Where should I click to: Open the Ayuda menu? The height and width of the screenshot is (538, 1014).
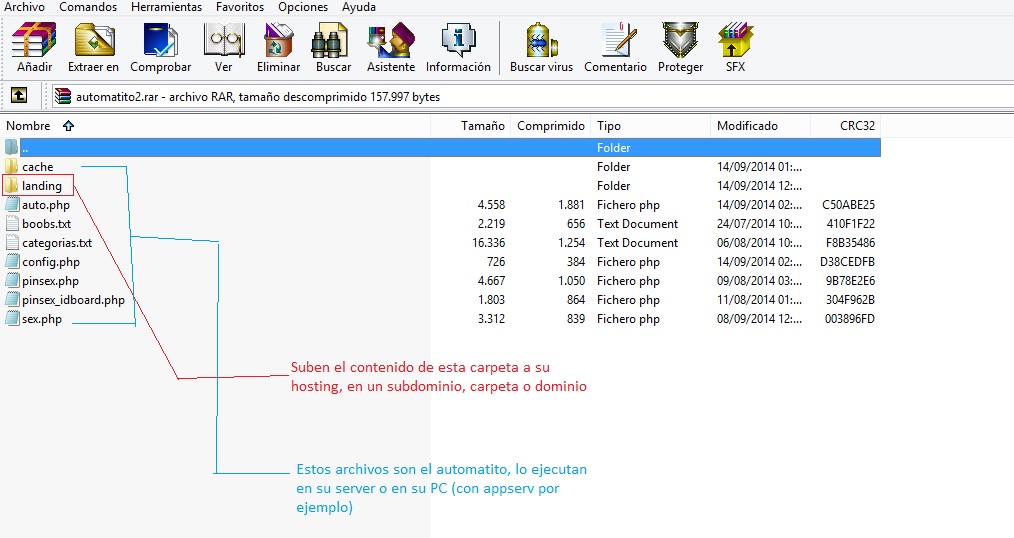[359, 7]
